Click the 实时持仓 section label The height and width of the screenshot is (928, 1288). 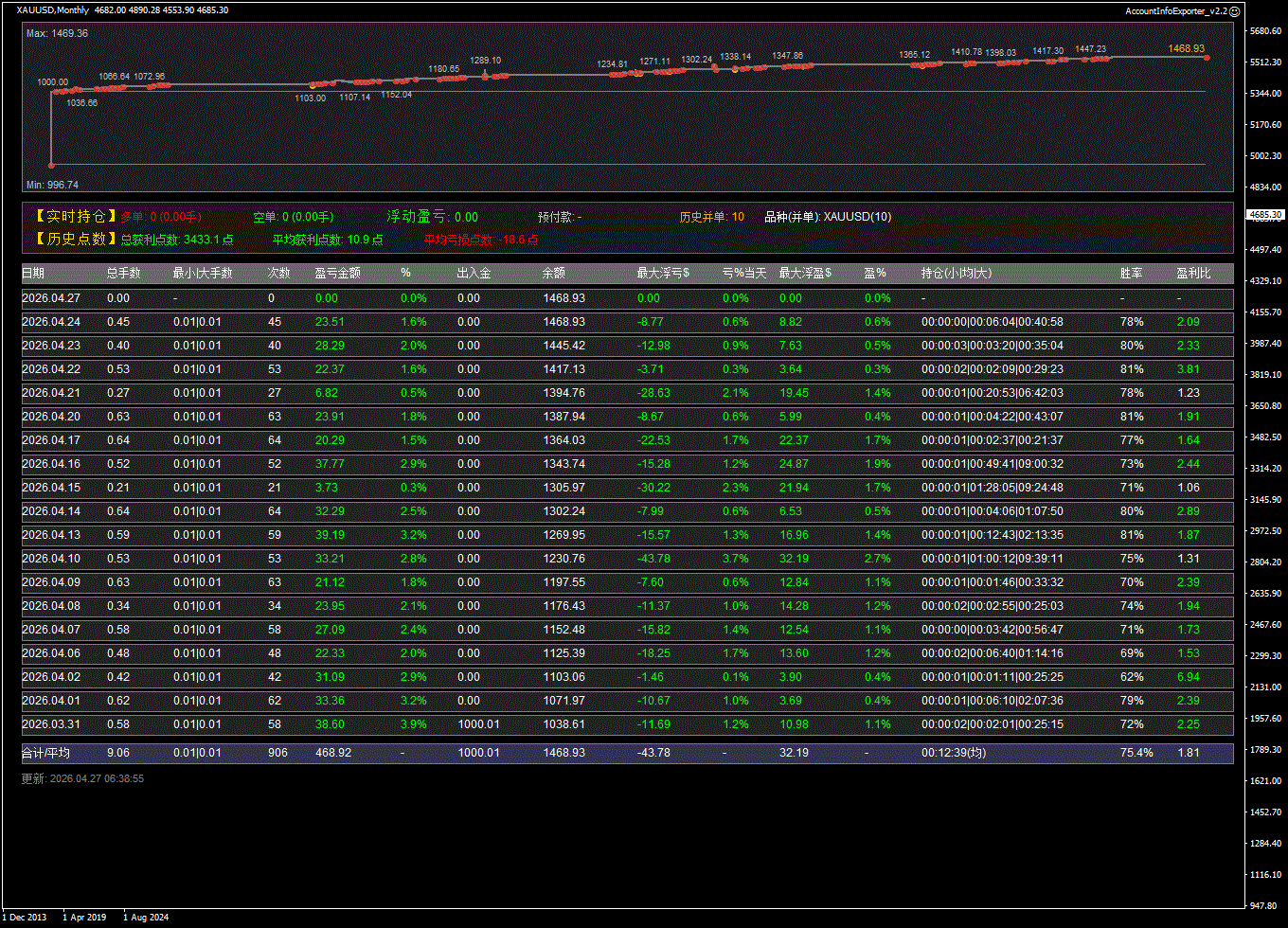(76, 217)
